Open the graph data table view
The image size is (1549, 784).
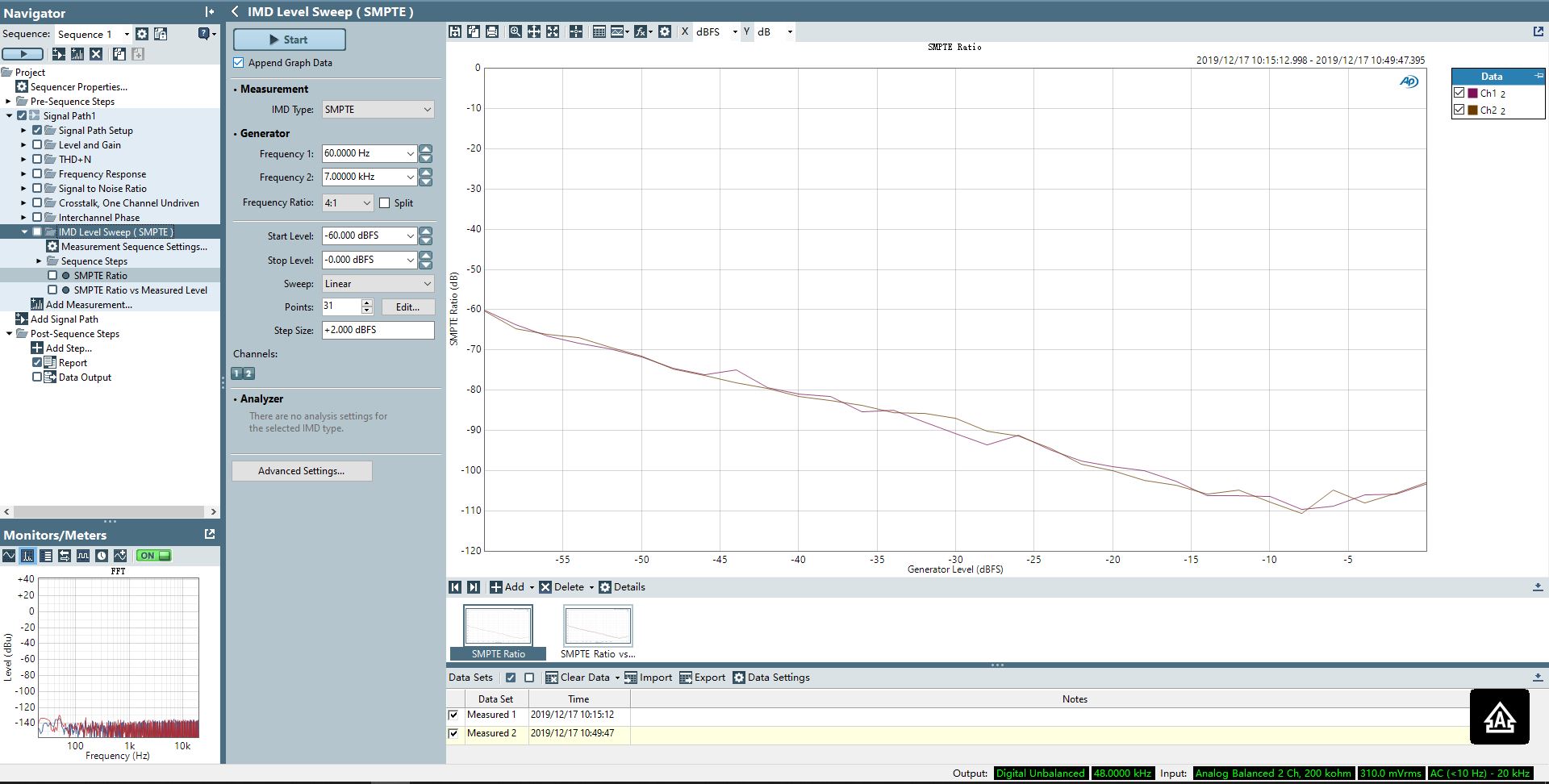(599, 31)
